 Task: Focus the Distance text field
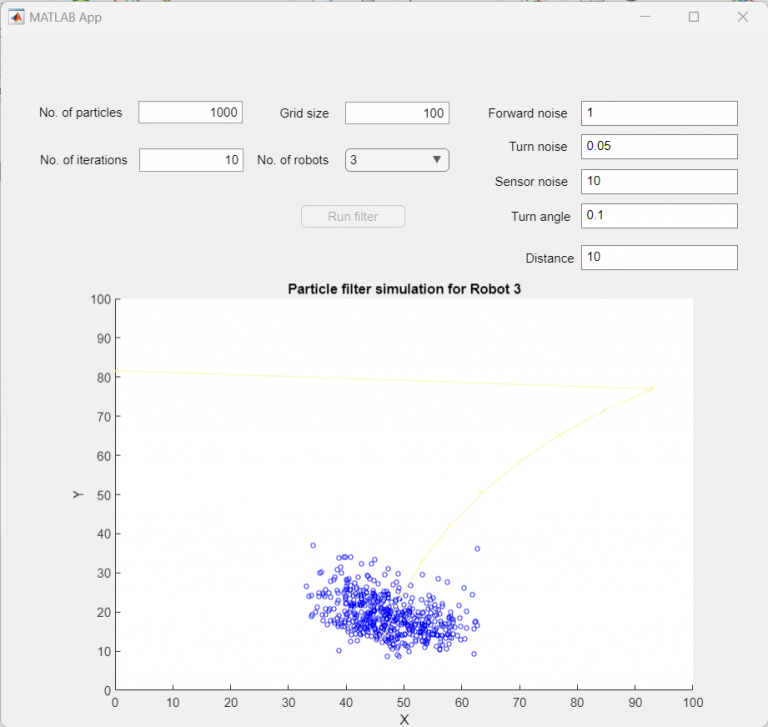point(659,258)
